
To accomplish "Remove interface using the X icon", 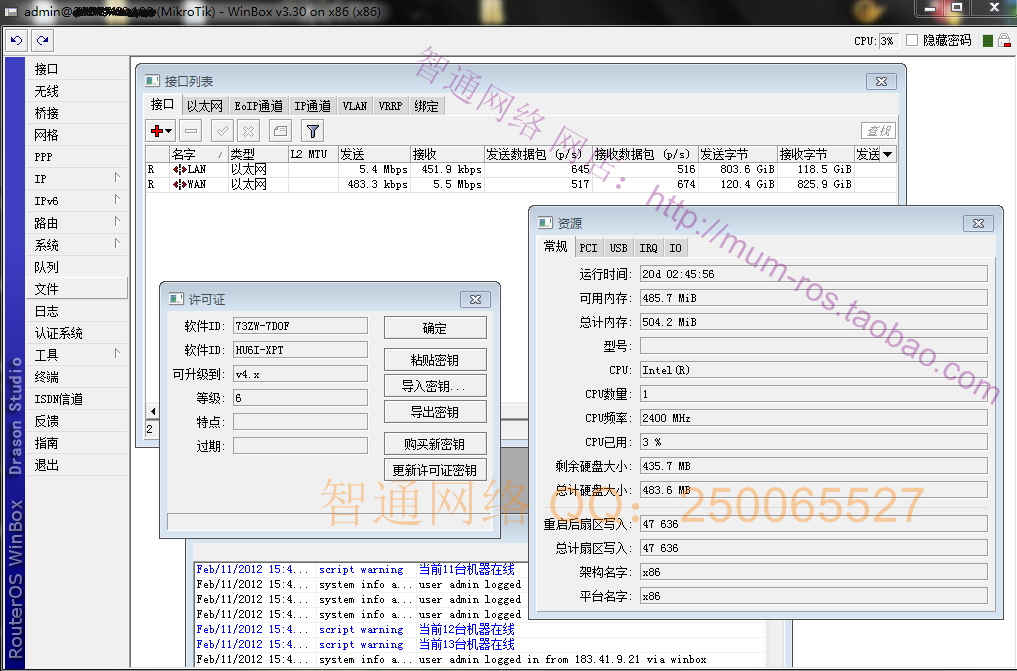I will coord(248,131).
